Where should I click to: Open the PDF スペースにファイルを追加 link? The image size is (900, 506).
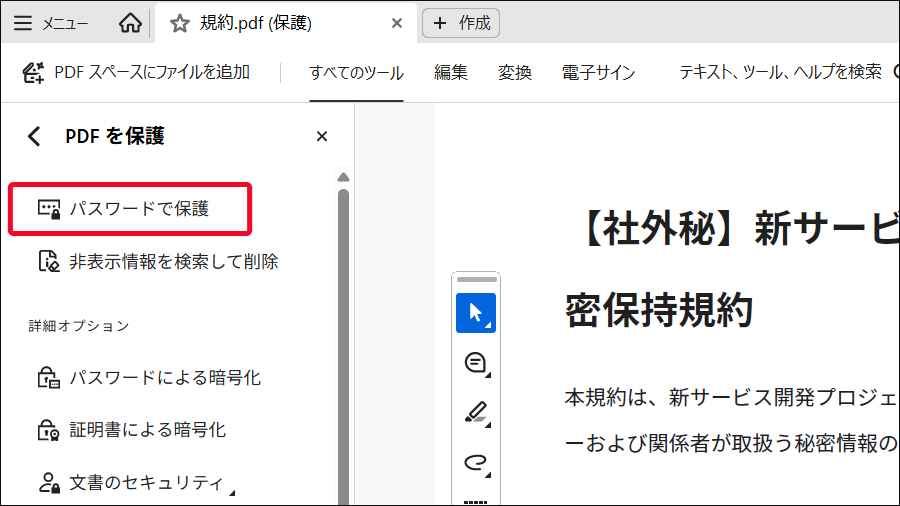152,72
